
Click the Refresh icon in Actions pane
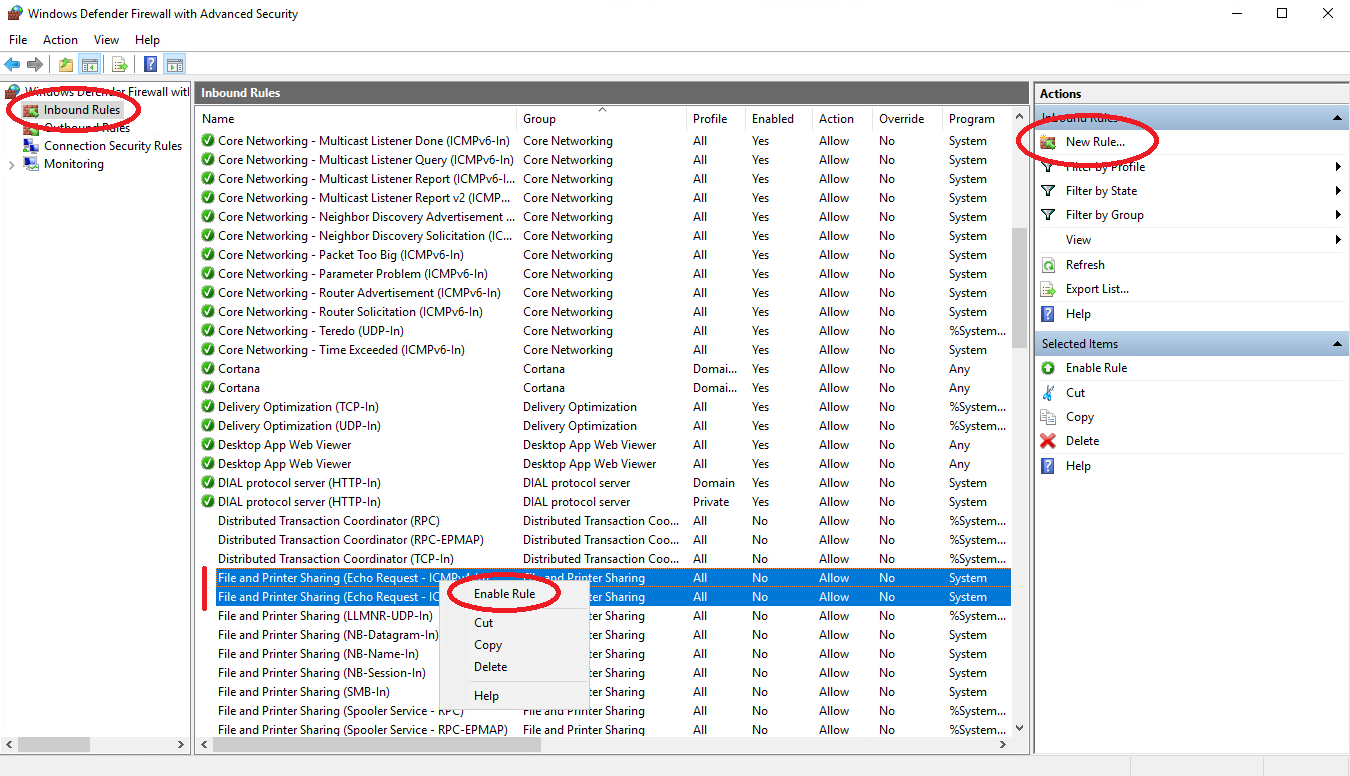[1048, 265]
